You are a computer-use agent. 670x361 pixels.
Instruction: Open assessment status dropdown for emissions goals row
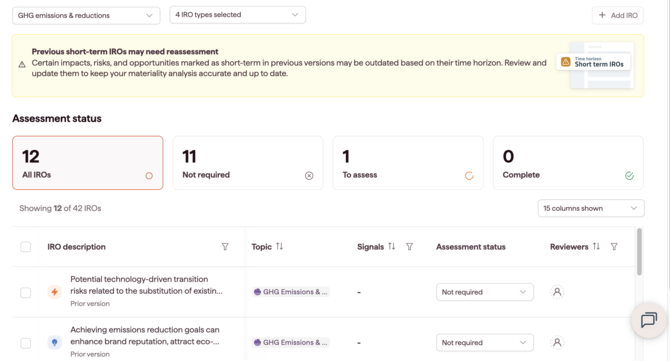coord(485,343)
